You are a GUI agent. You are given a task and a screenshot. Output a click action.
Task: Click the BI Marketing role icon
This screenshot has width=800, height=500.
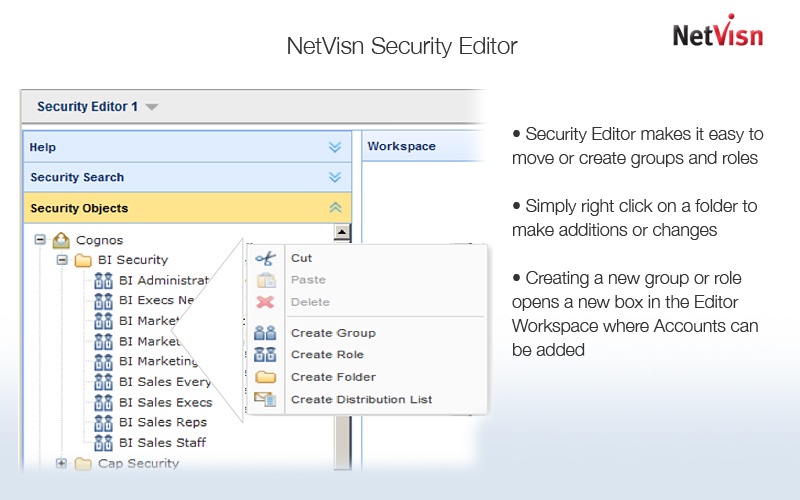click(x=103, y=362)
